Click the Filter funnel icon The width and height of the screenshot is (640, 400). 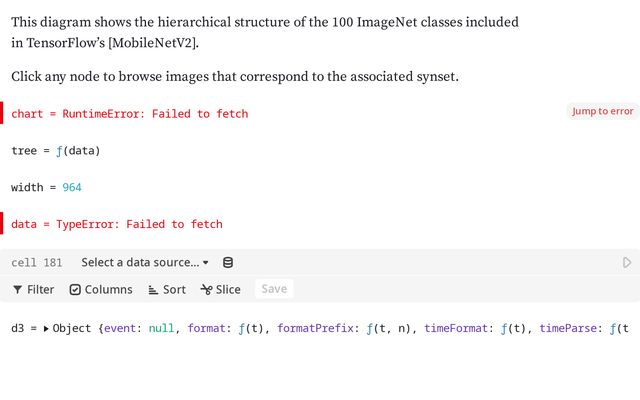coord(17,290)
